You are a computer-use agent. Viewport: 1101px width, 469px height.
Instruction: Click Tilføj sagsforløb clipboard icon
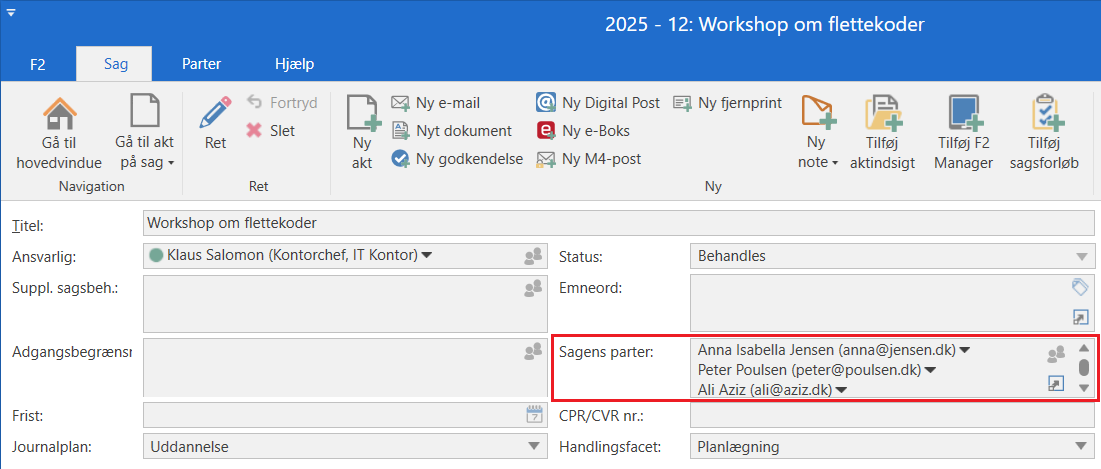point(1045,113)
